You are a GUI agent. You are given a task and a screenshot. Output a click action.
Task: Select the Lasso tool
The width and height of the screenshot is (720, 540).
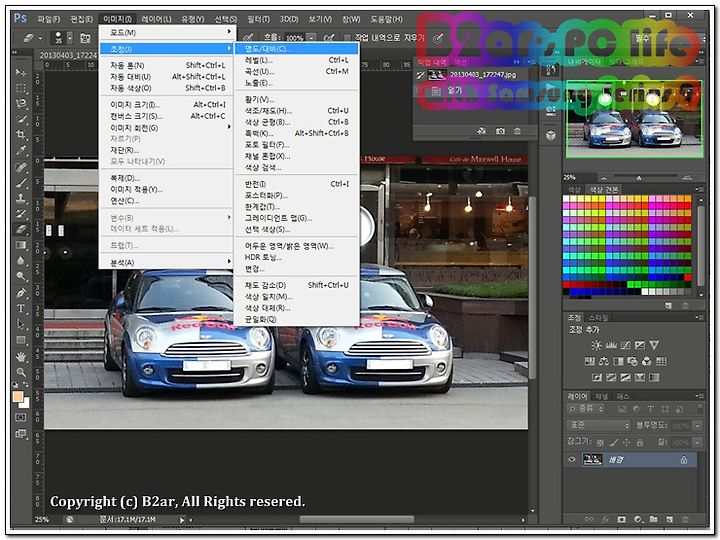coord(21,104)
